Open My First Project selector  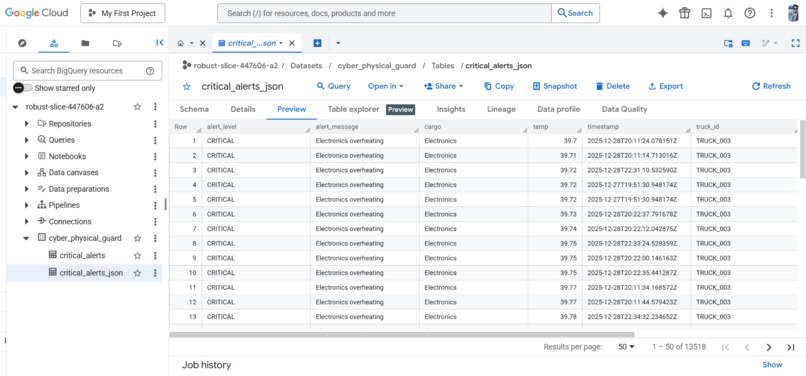(x=123, y=13)
